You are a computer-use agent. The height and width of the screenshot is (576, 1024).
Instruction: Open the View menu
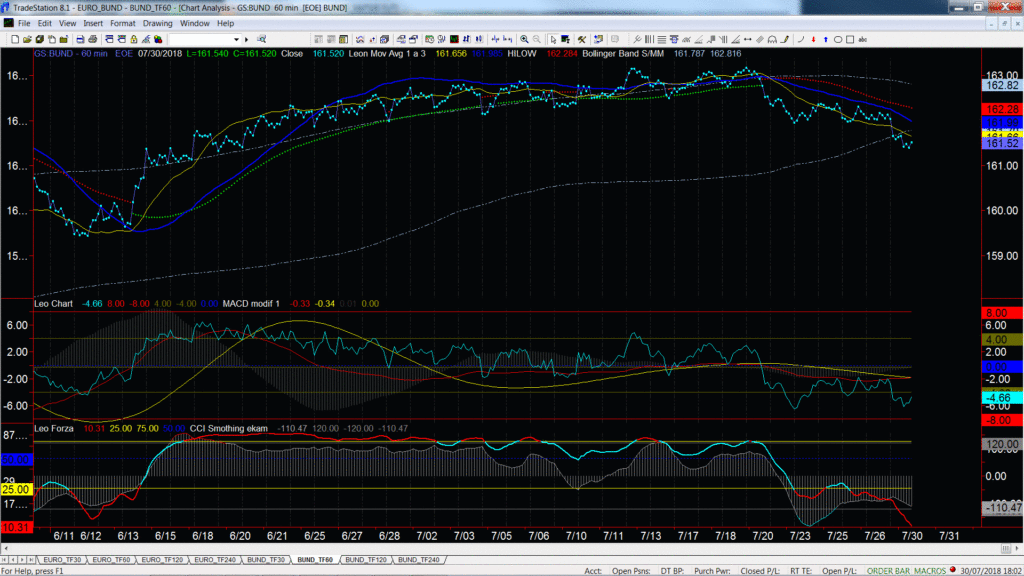coord(67,24)
